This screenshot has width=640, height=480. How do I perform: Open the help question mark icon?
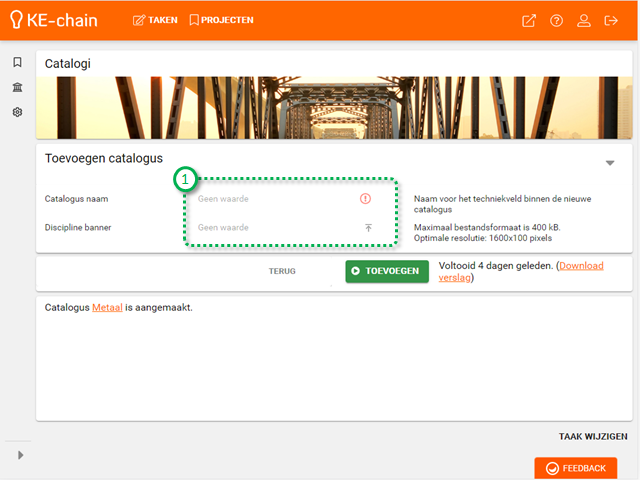click(x=556, y=20)
